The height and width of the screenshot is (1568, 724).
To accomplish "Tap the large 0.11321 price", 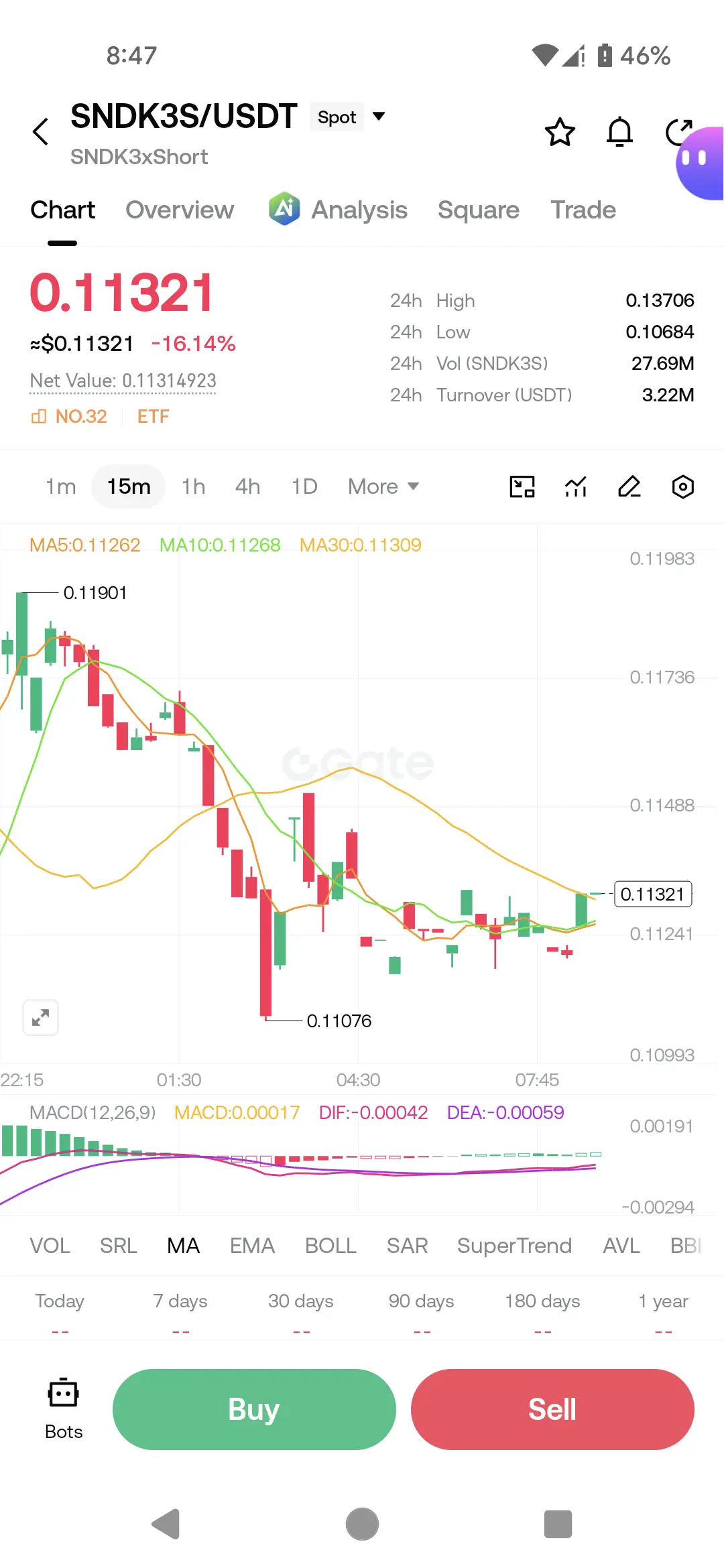I will [x=121, y=293].
